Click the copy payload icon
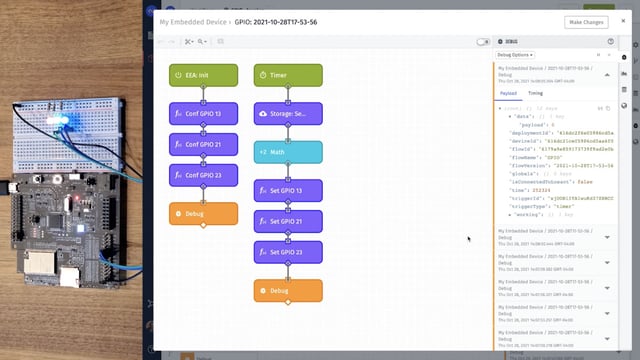This screenshot has height=360, width=640. point(608,109)
